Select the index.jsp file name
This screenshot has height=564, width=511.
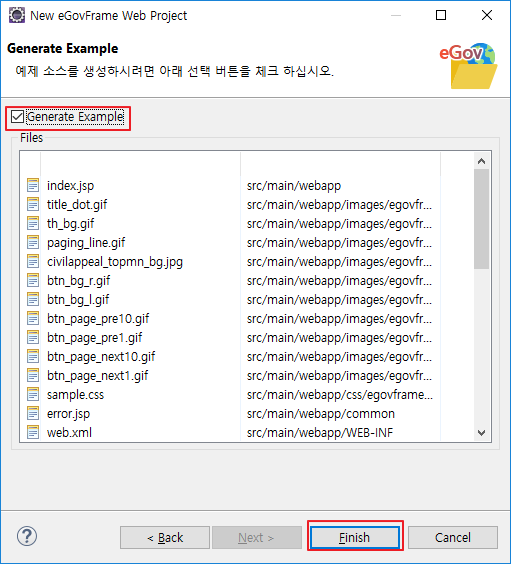click(x=70, y=186)
